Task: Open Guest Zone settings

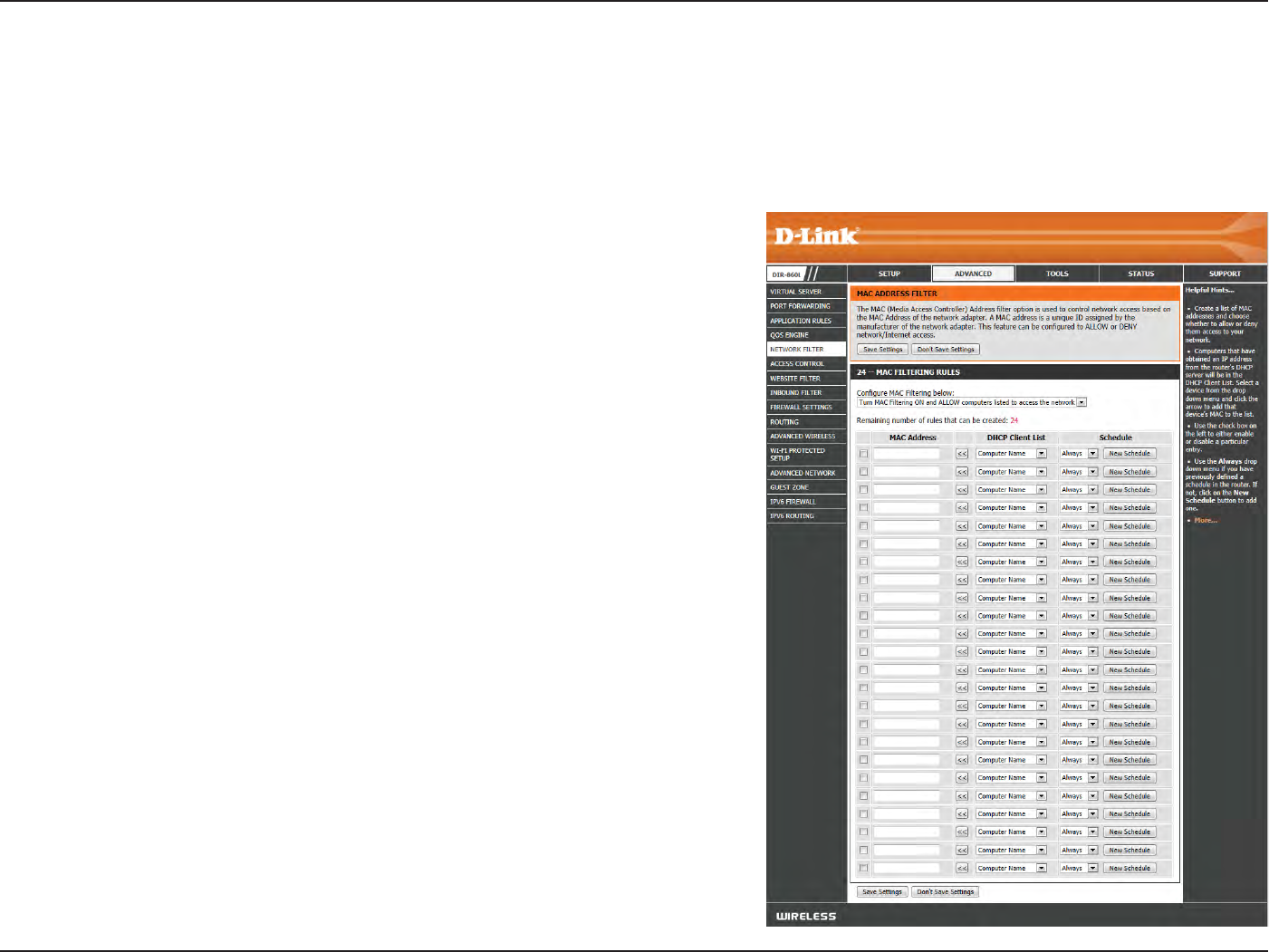Action: click(x=806, y=487)
